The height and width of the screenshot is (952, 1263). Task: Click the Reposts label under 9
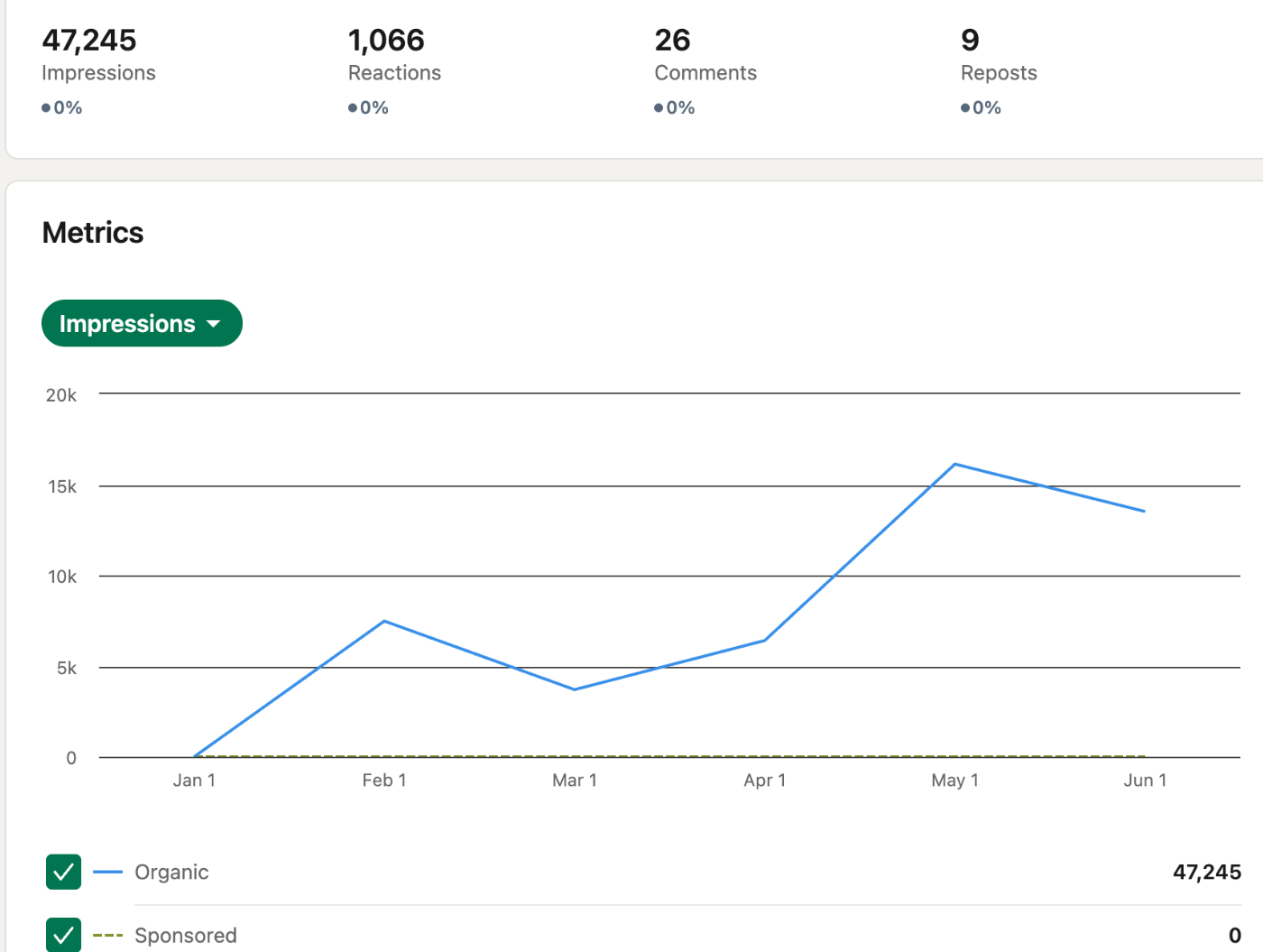[x=999, y=73]
